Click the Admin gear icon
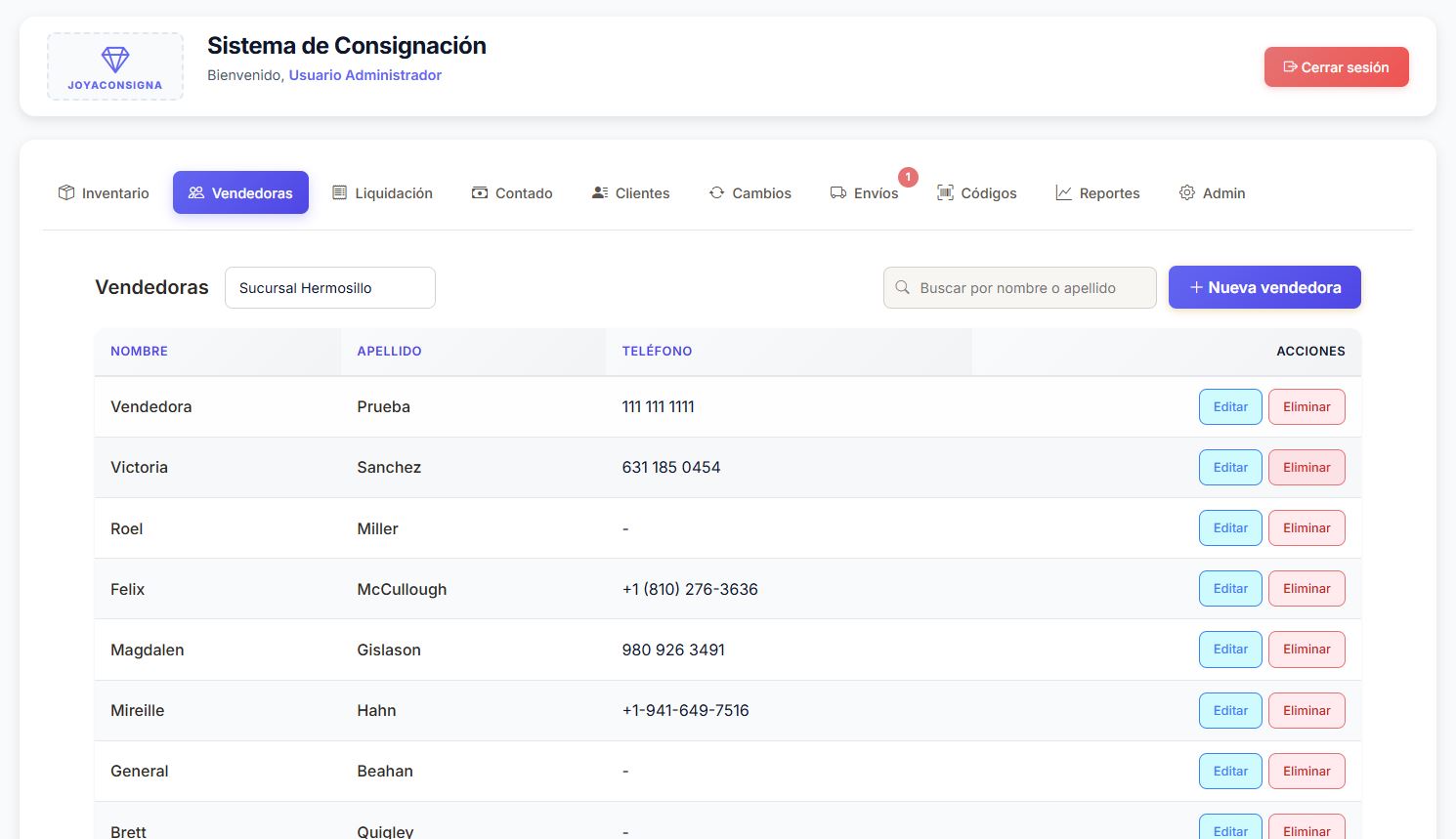Screen dimensions: 1456x839 coord(1187,192)
